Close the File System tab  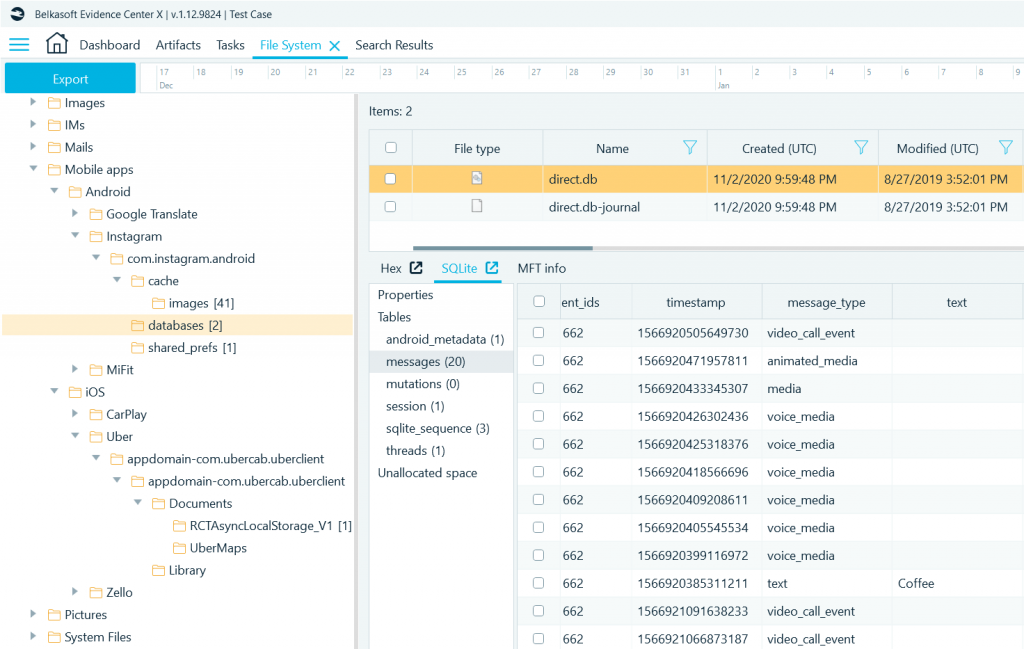(x=335, y=46)
